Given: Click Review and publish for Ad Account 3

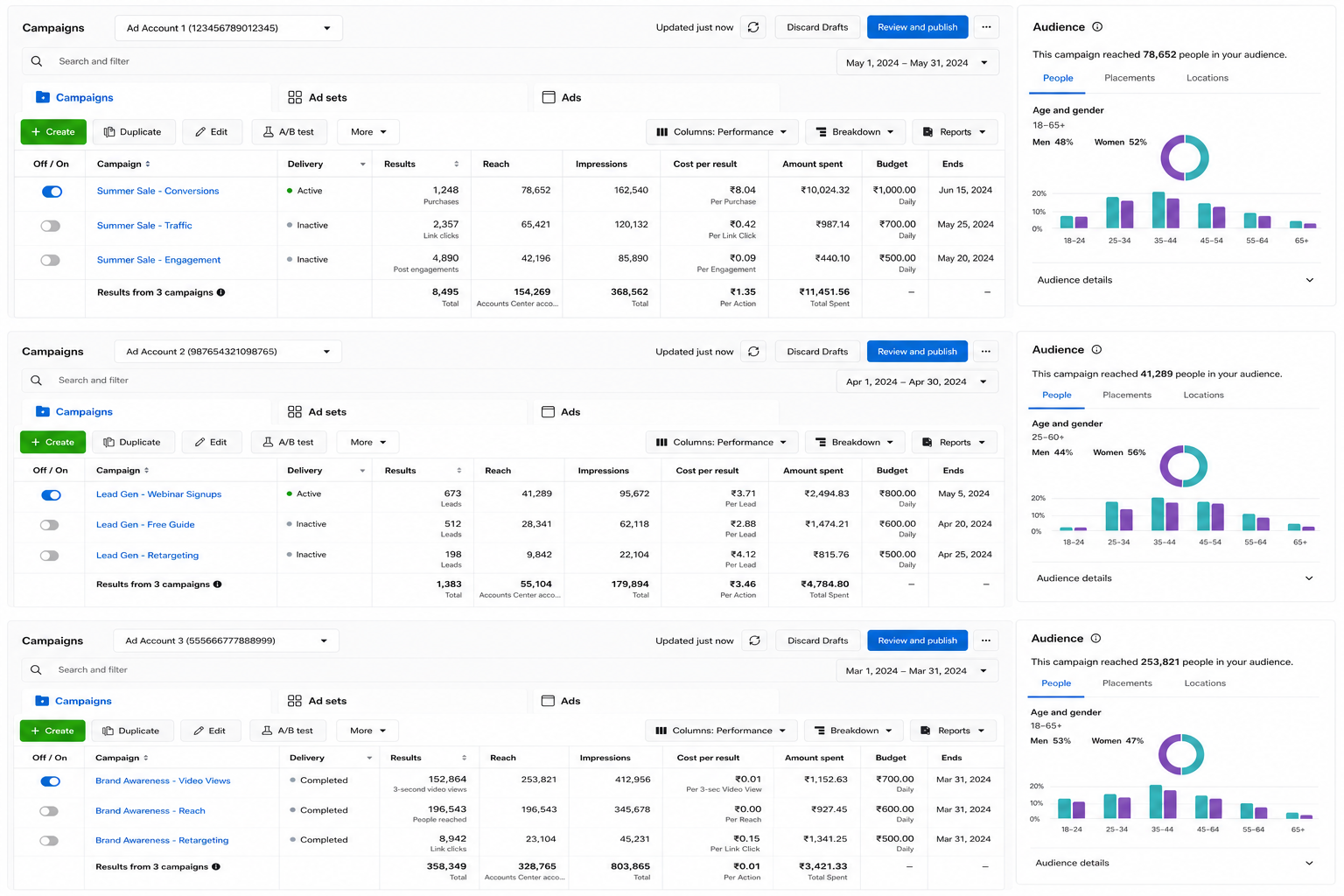Looking at the screenshot, I should tap(917, 640).
